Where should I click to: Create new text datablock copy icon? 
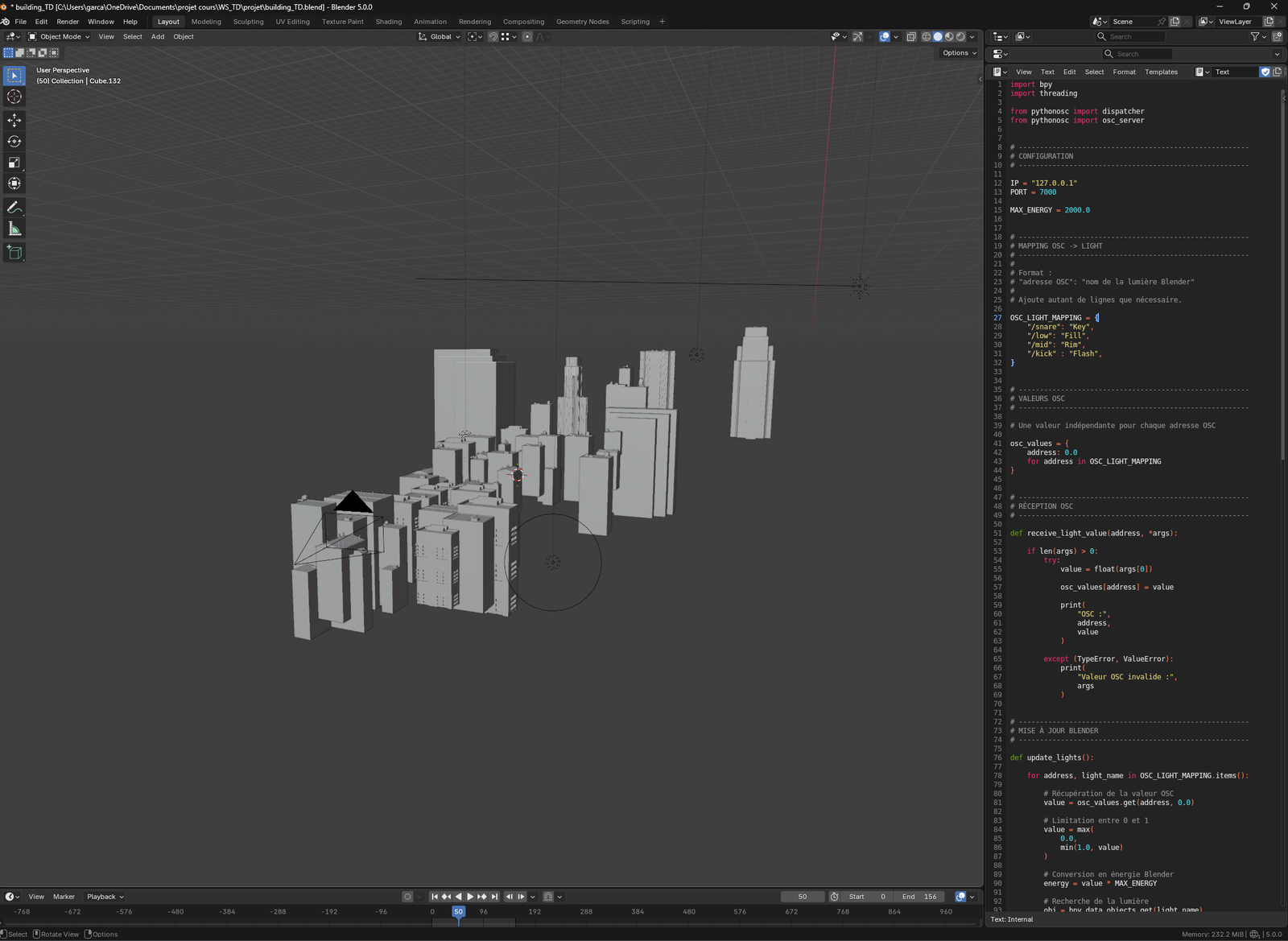[x=1277, y=72]
